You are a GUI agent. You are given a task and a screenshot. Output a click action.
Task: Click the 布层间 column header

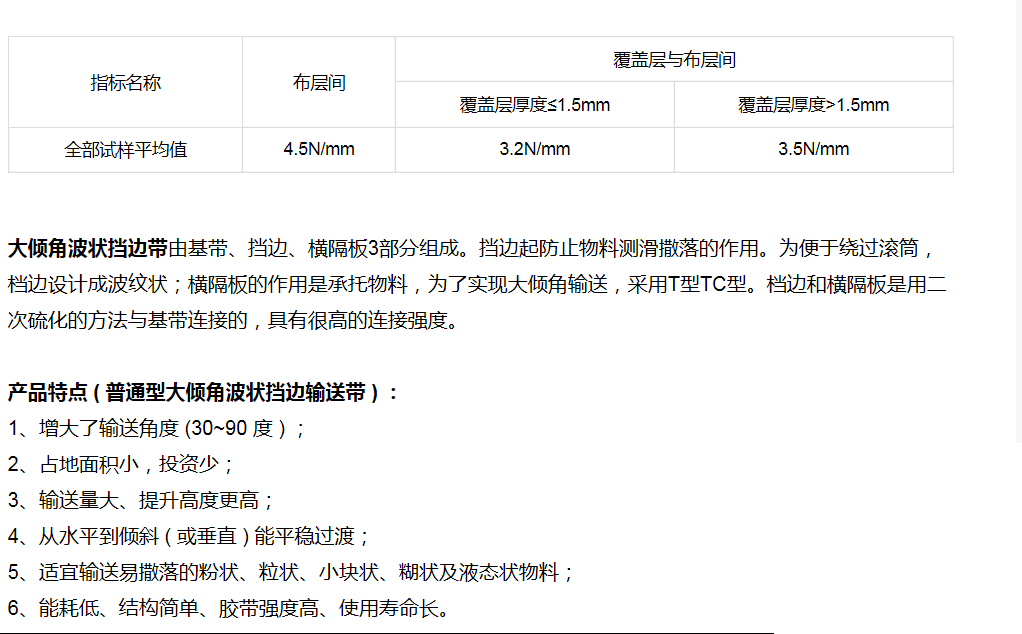click(318, 83)
